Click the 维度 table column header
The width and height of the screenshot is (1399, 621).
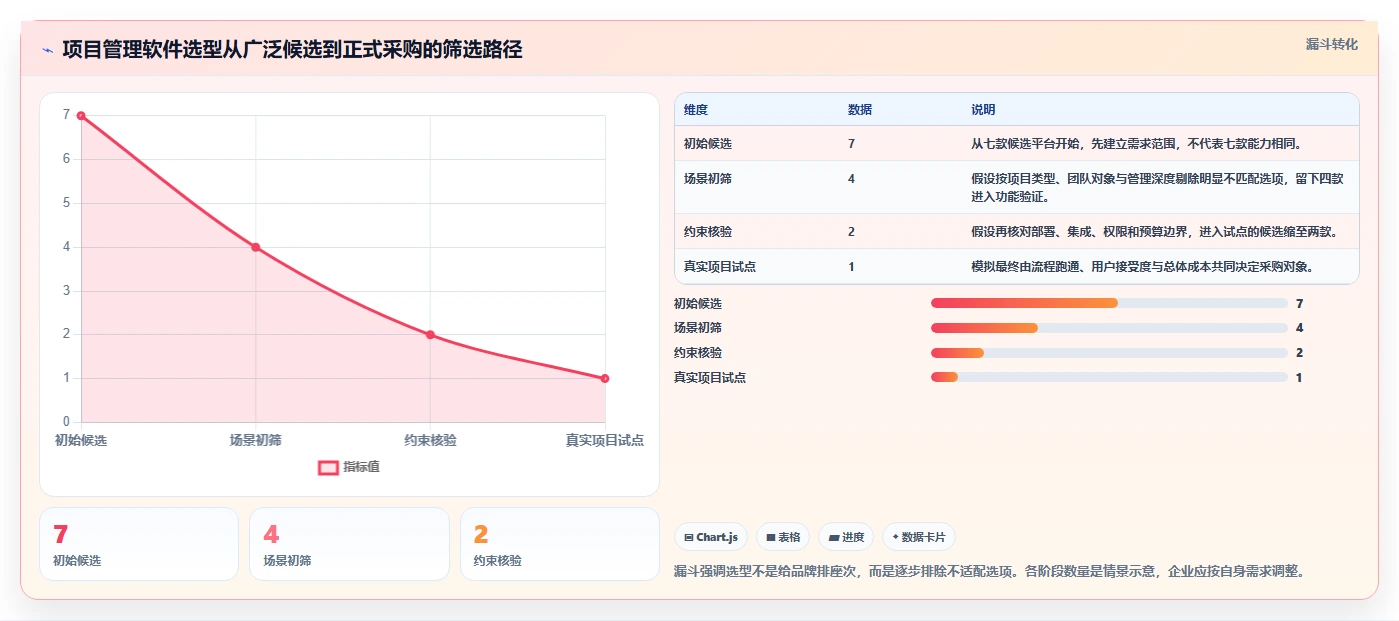pos(696,110)
